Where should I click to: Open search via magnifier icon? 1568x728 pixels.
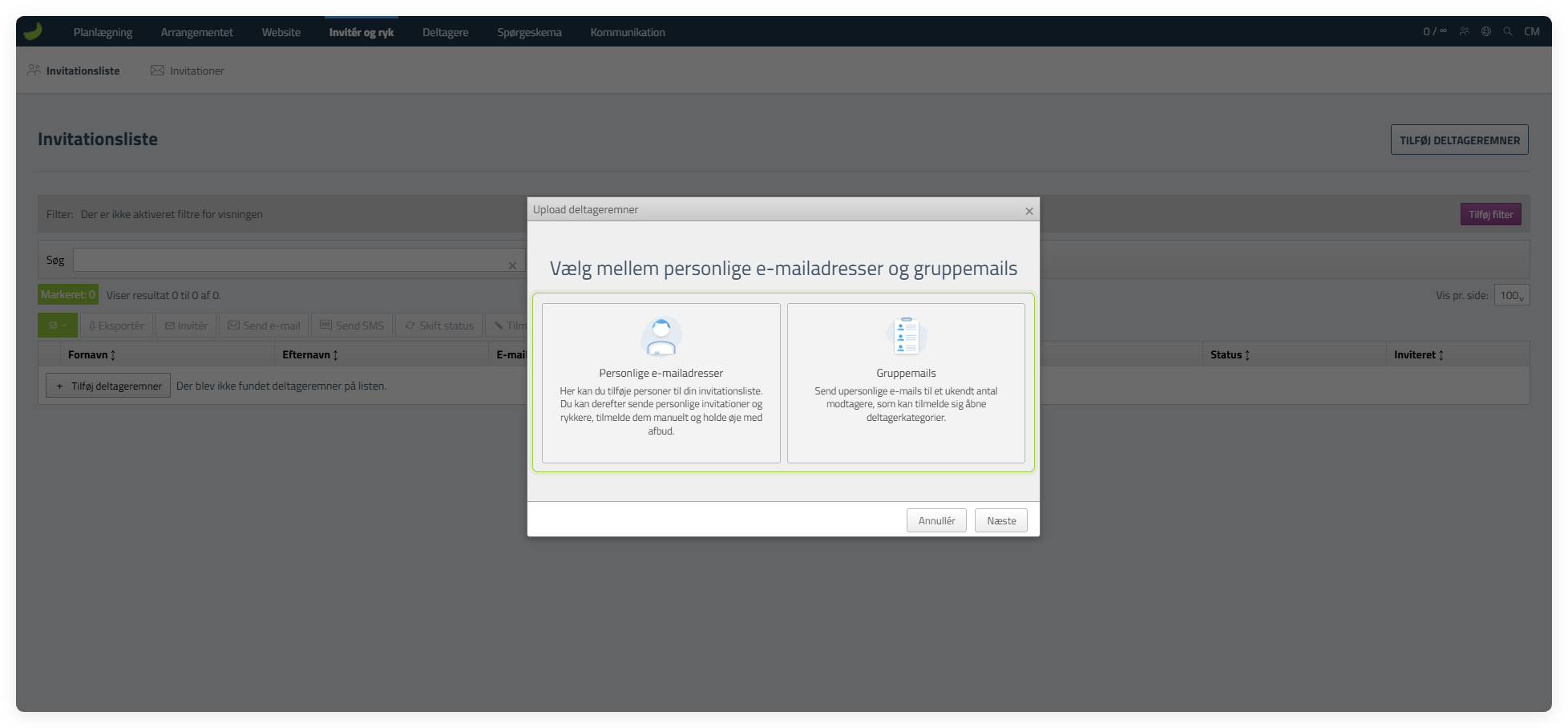pyautogui.click(x=1508, y=31)
